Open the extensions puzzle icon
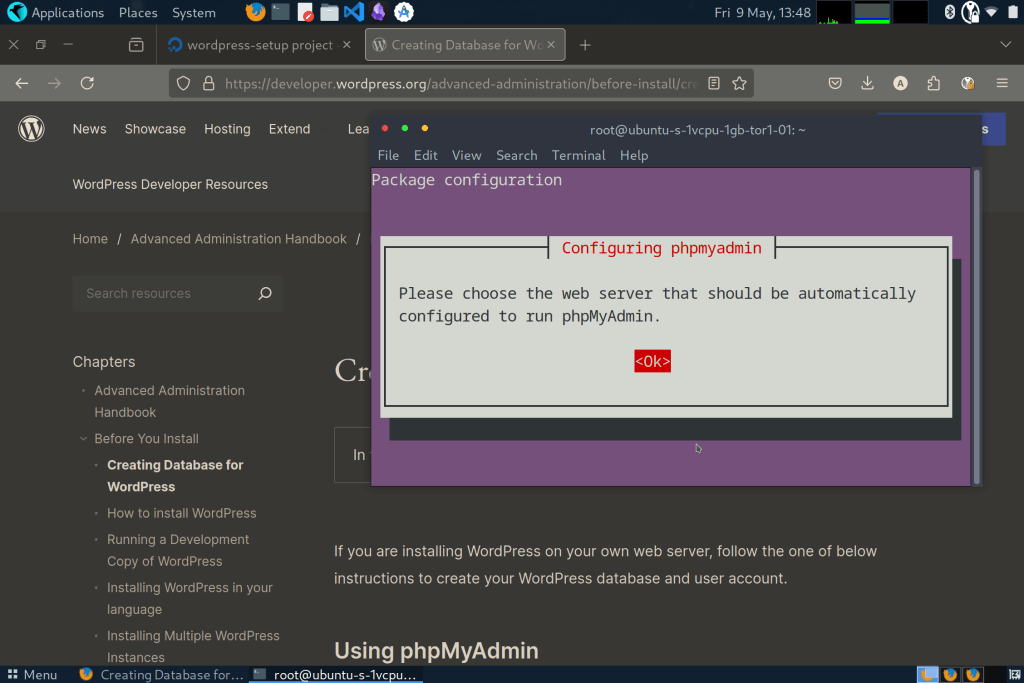Viewport: 1024px width, 683px height. point(933,83)
